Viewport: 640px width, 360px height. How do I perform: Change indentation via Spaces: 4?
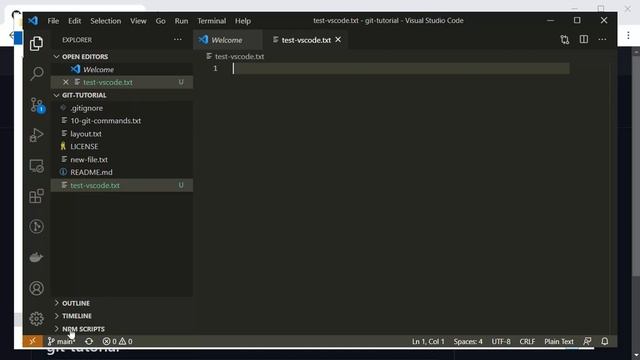pyautogui.click(x=468, y=341)
